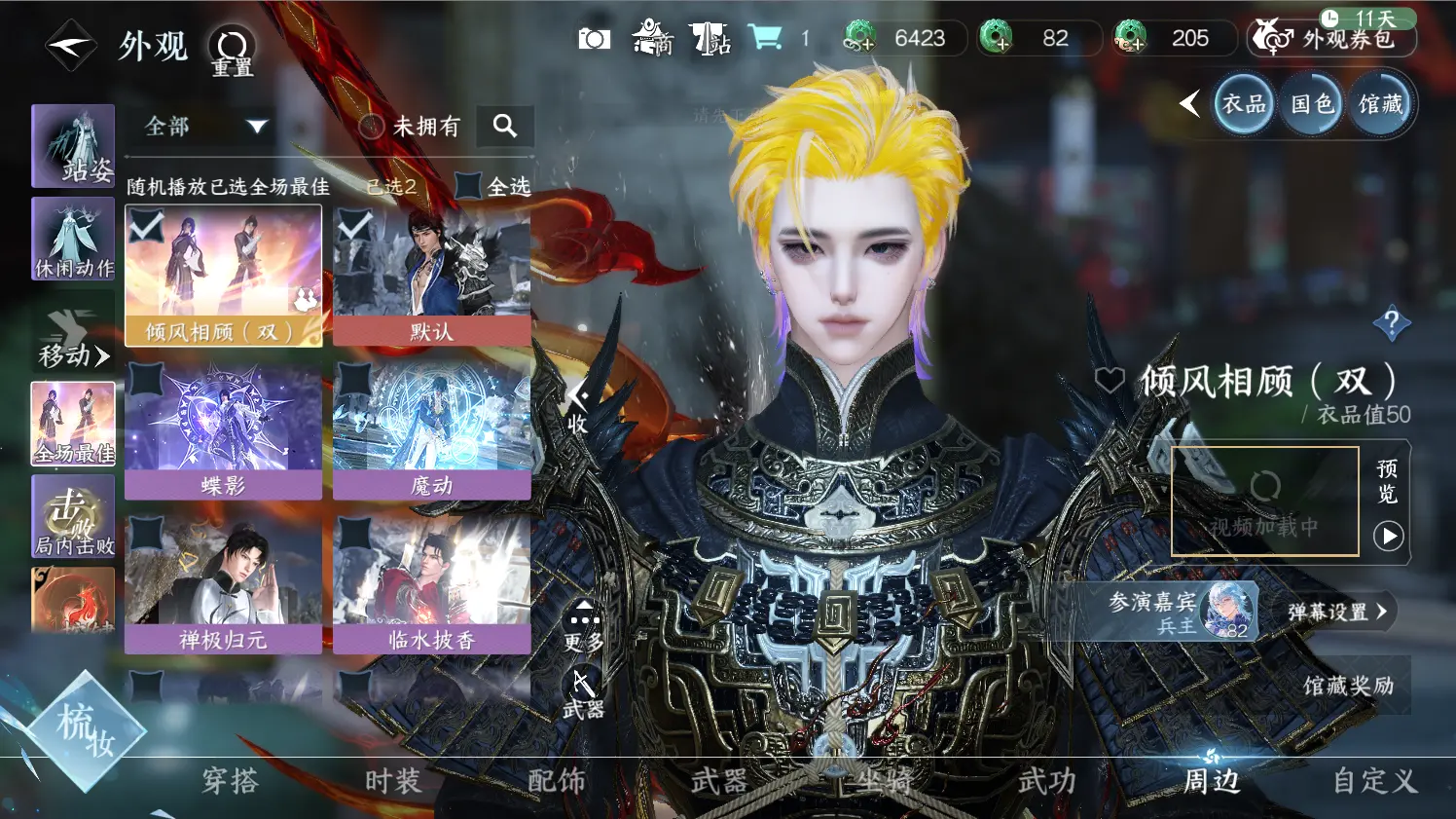Open the help question mark icon

(1392, 322)
